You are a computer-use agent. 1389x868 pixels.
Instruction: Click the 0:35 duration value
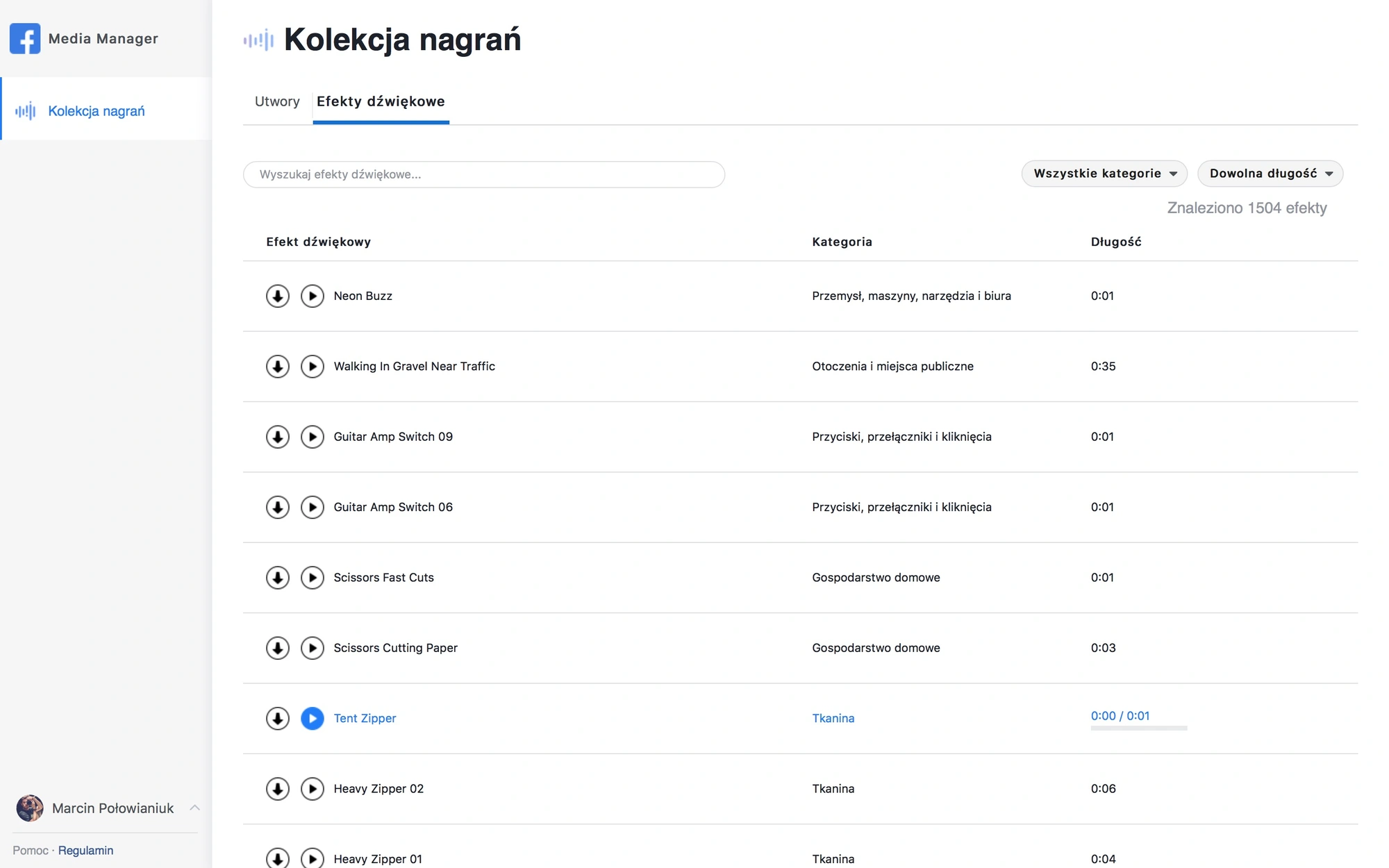(x=1103, y=366)
